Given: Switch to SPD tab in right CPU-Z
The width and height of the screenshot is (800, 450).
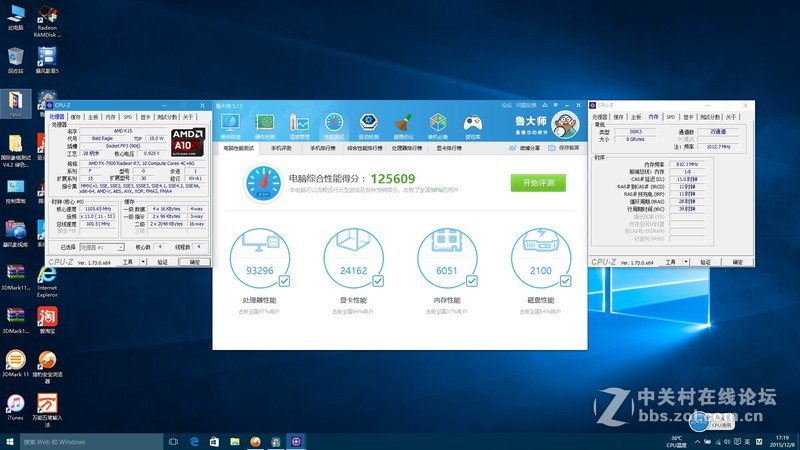Looking at the screenshot, I should click(x=671, y=117).
